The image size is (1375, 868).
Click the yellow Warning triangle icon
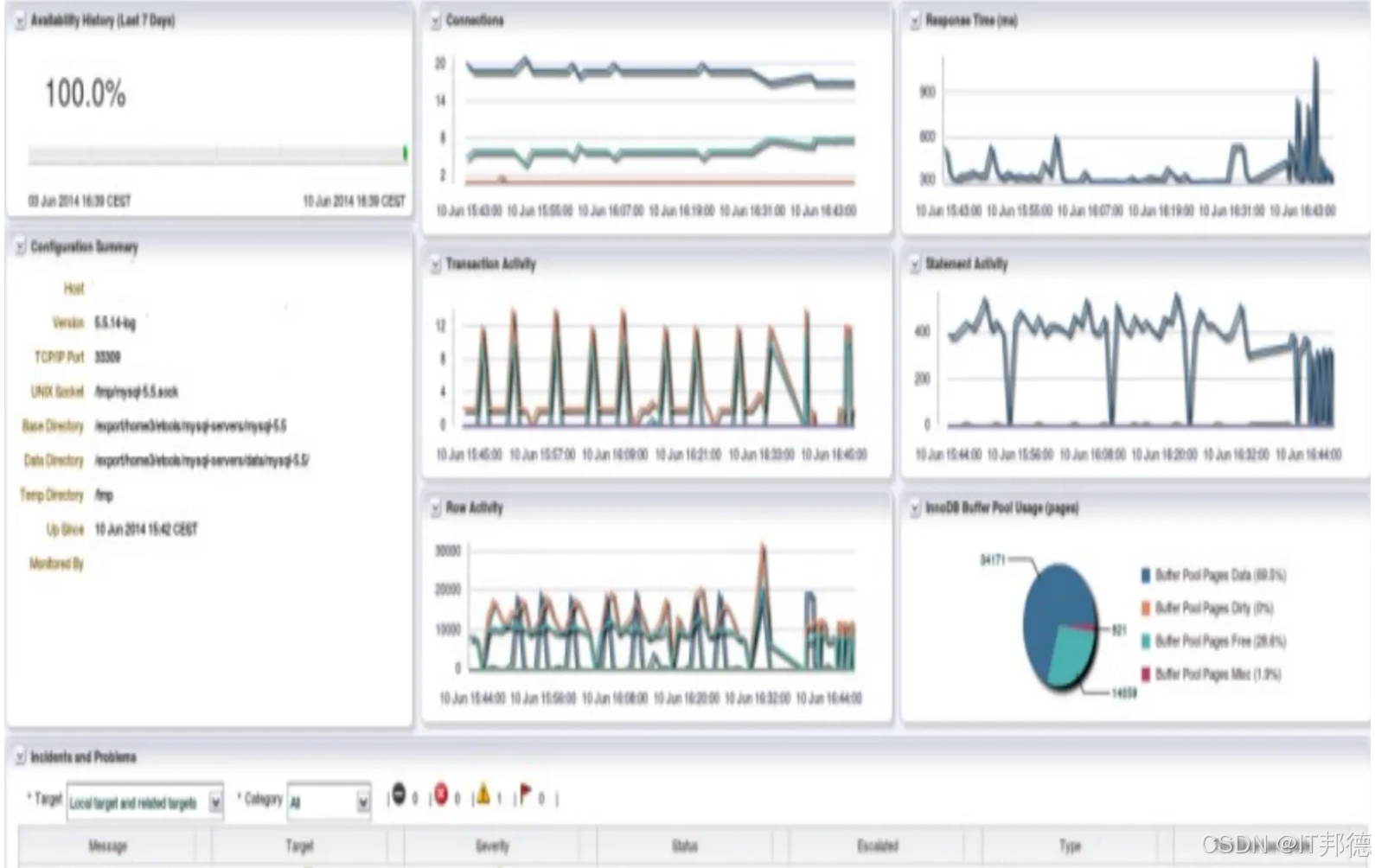483,795
